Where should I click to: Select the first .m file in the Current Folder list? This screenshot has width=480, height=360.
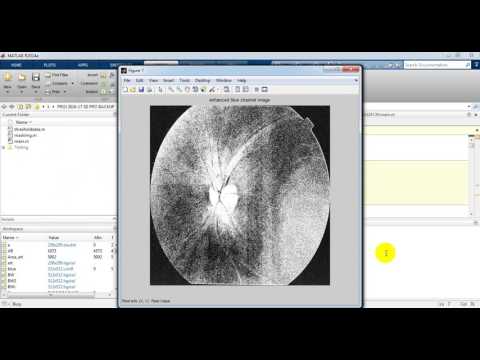pyautogui.click(x=29, y=129)
